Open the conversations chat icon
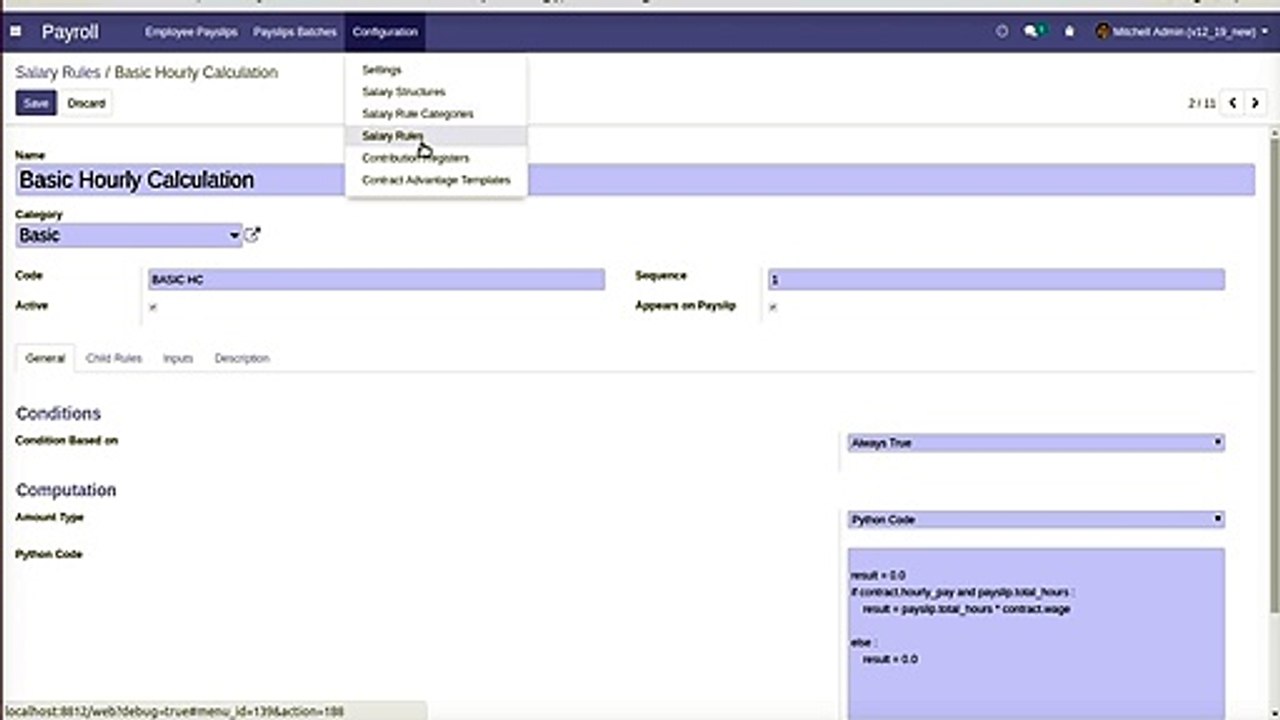 tap(1032, 32)
